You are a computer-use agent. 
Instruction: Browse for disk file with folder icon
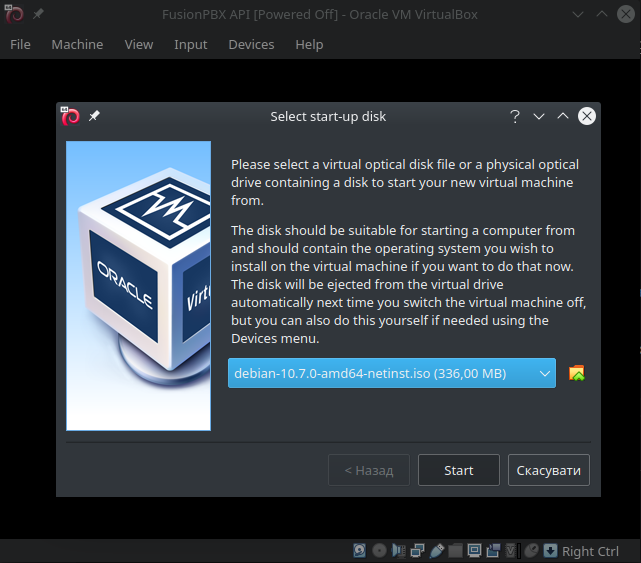[576, 373]
